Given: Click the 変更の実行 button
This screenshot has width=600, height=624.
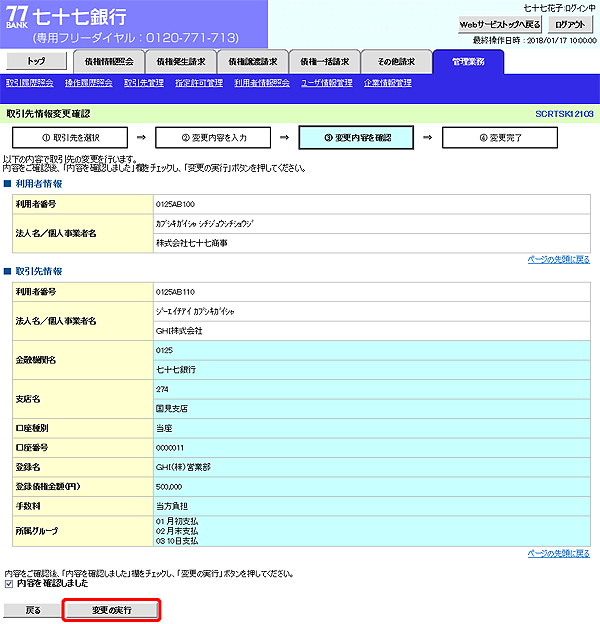Looking at the screenshot, I should click(x=111, y=609).
